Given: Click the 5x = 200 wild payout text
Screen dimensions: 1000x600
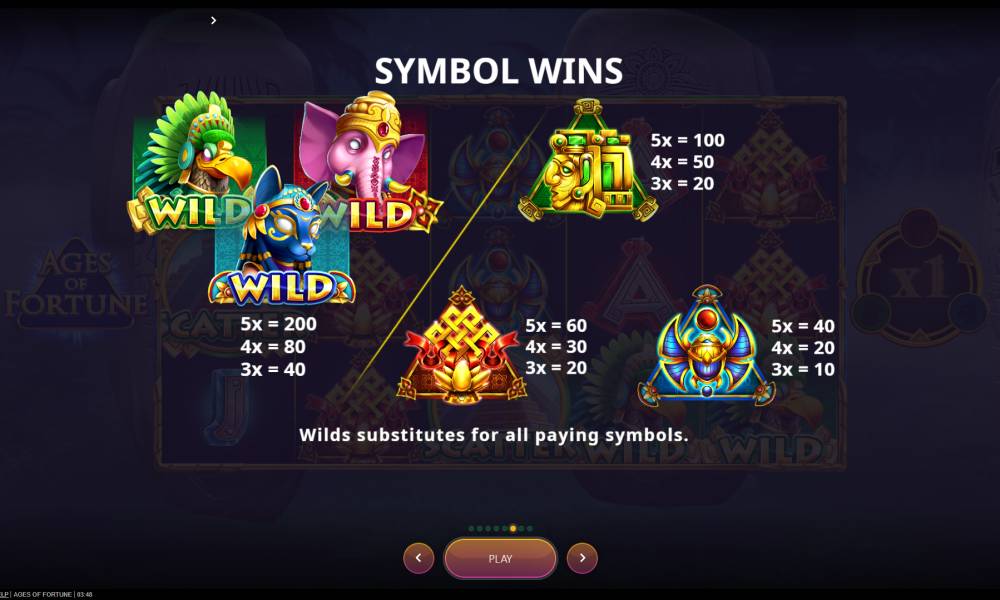Looking at the screenshot, I should point(278,324).
